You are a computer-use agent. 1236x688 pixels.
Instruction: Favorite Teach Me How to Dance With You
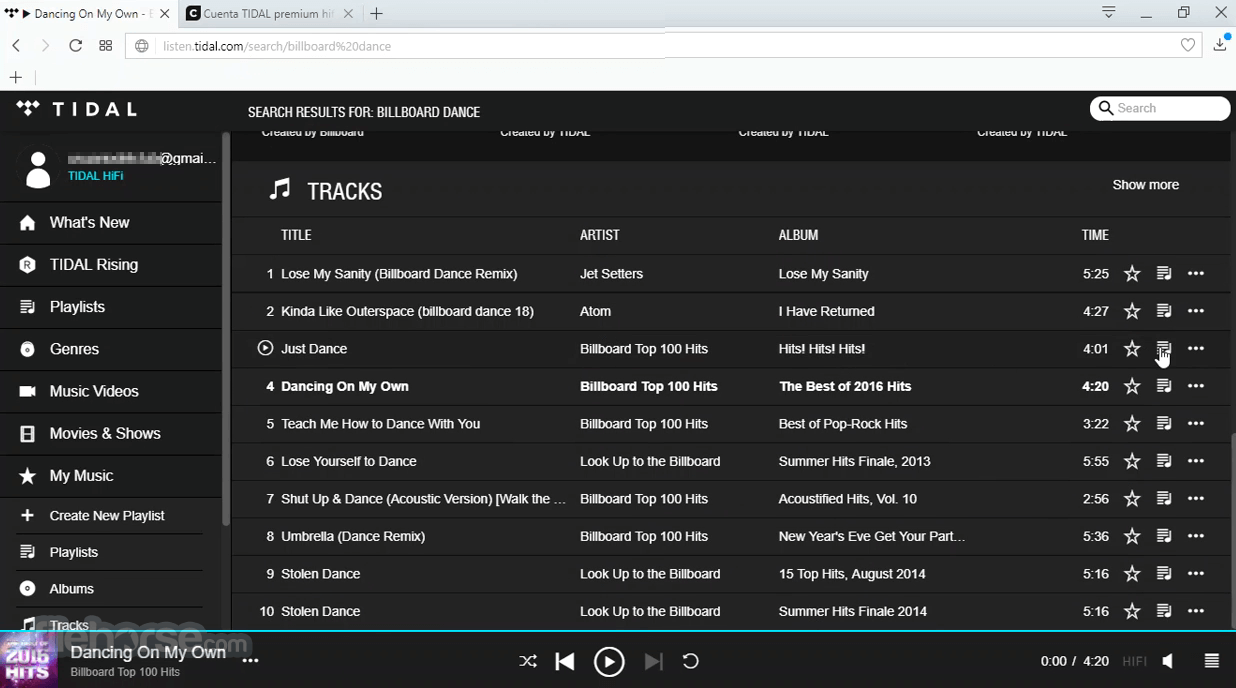(1132, 424)
